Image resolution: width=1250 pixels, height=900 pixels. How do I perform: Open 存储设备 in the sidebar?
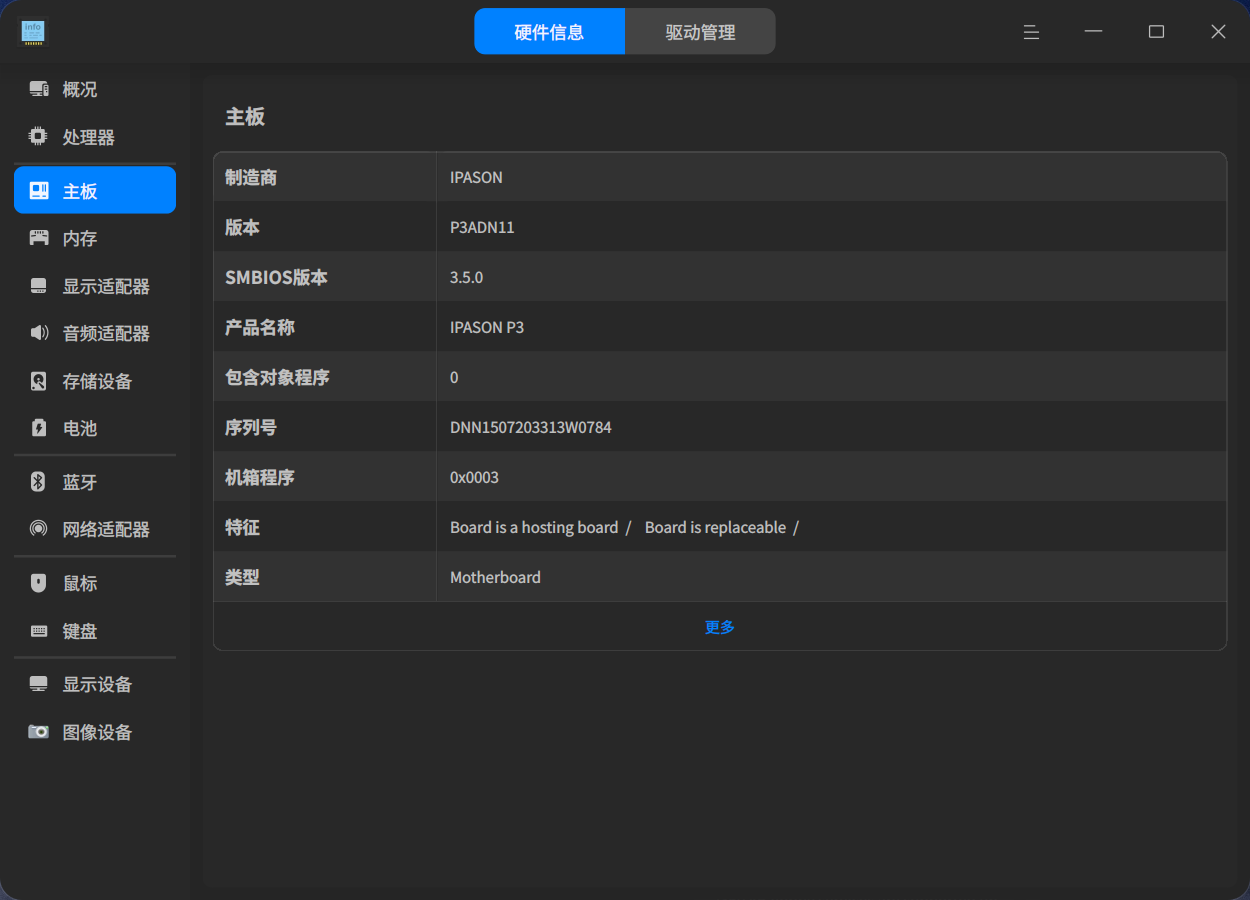[95, 381]
